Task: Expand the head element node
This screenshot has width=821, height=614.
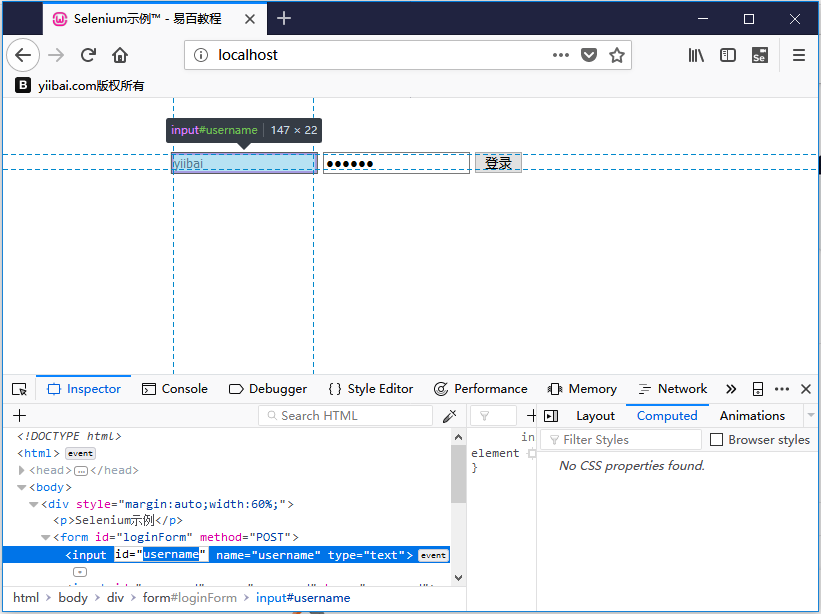Action: (21, 470)
